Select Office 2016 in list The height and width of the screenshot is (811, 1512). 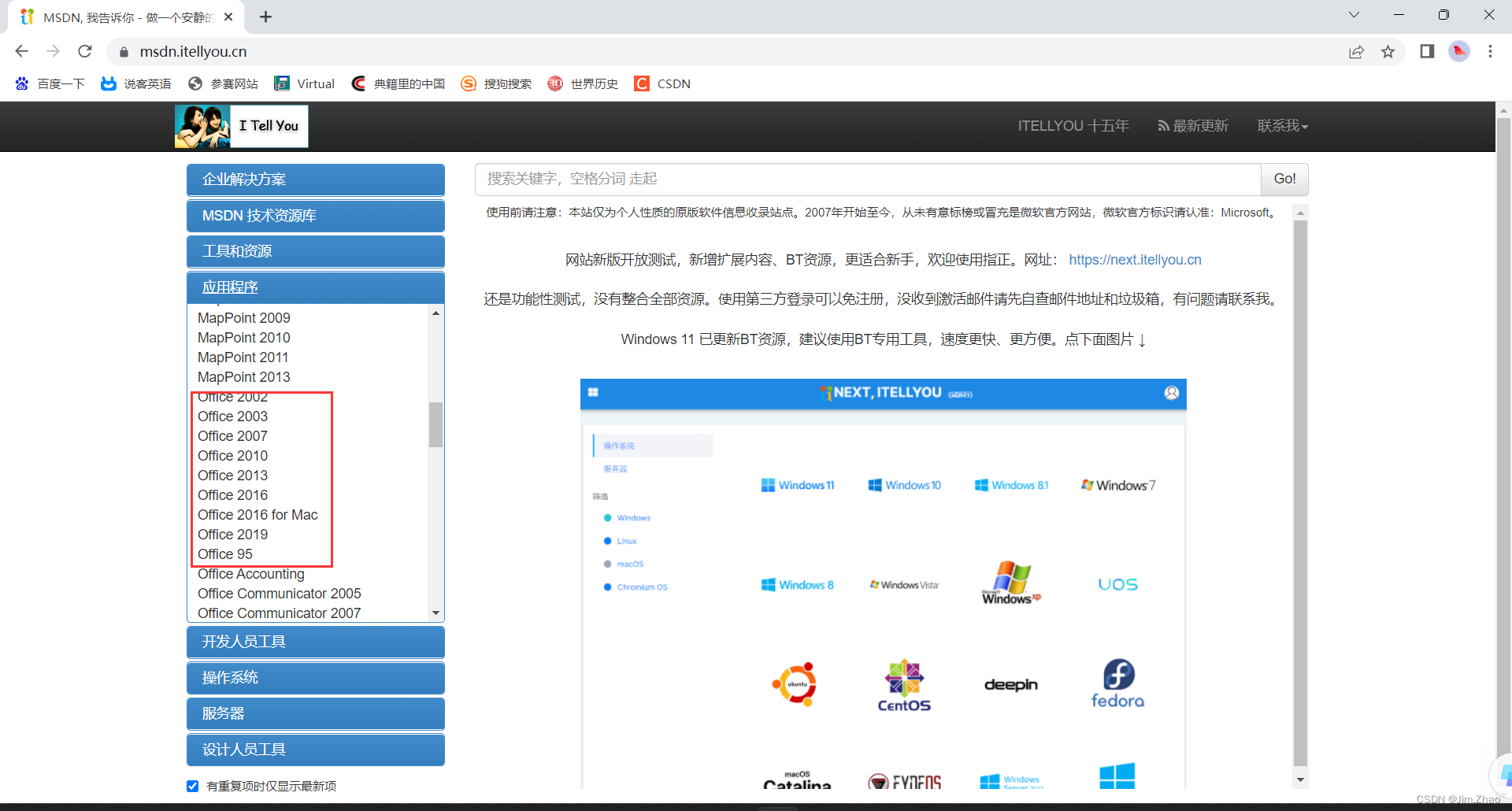coord(232,495)
